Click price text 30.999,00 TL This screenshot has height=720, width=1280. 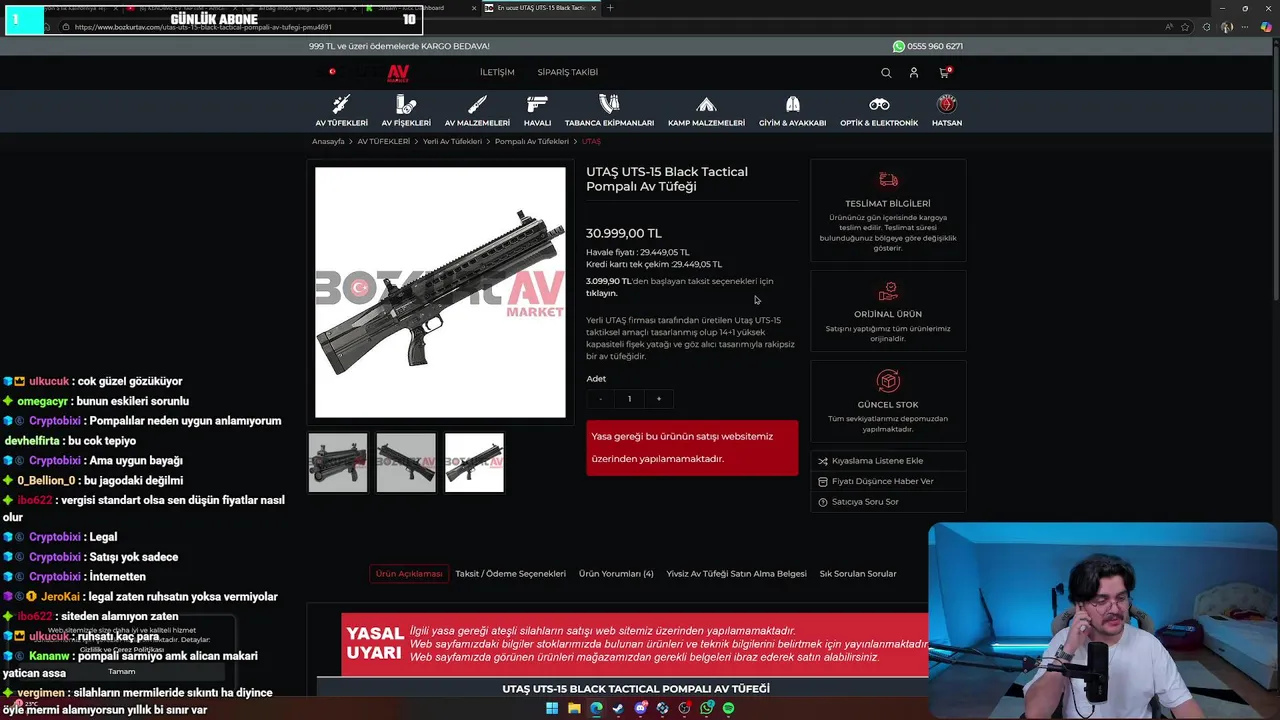click(623, 233)
